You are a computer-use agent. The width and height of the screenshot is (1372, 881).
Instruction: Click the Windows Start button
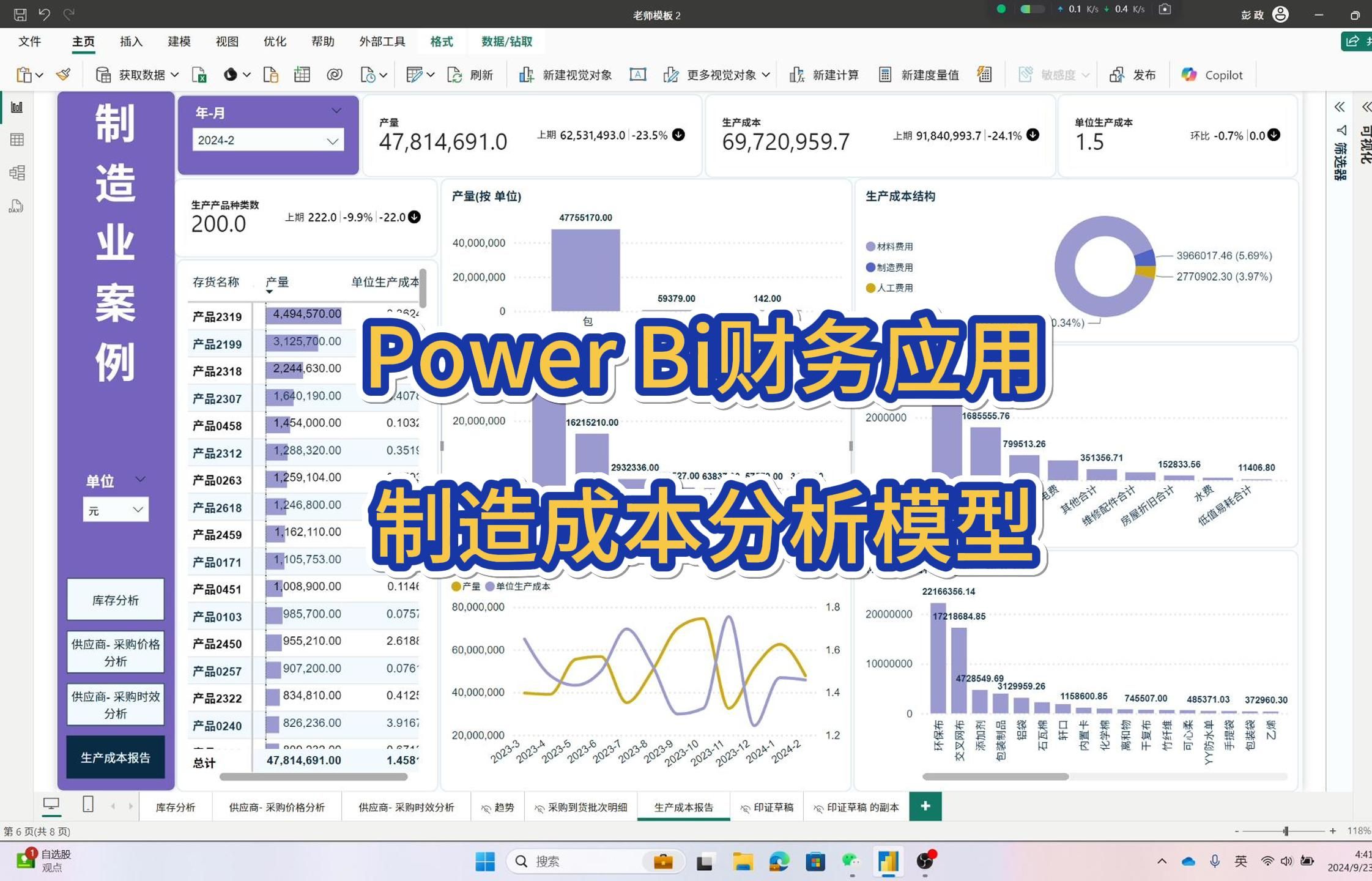(x=485, y=861)
